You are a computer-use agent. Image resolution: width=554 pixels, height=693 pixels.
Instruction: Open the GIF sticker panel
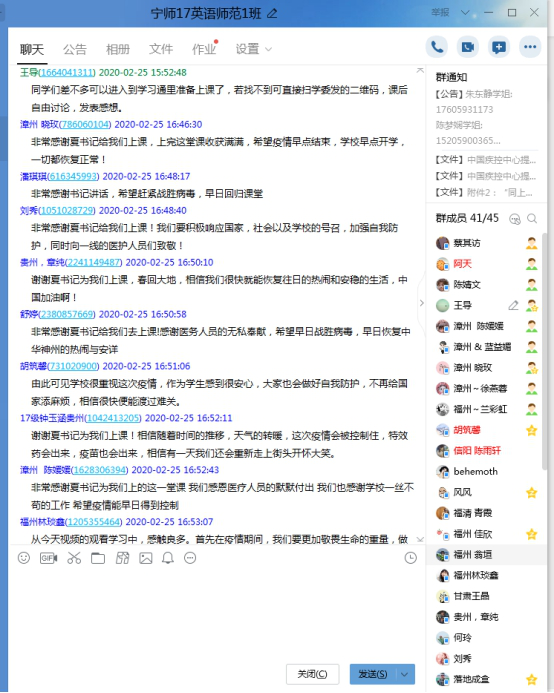[x=49, y=558]
